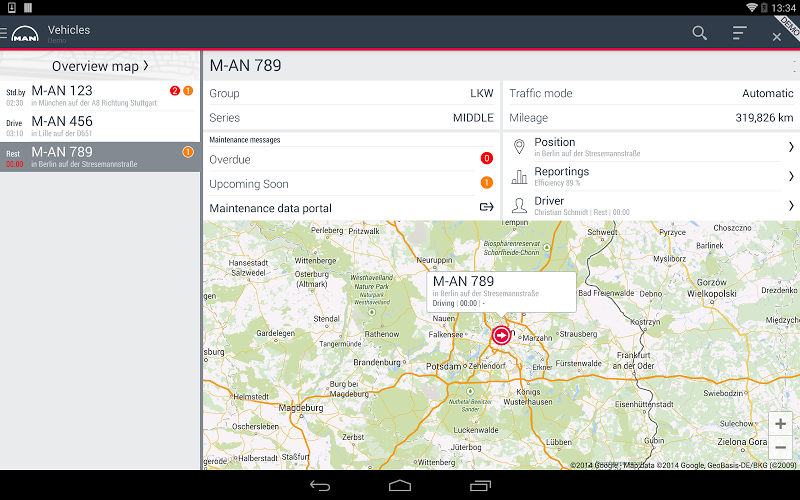Image resolution: width=800 pixels, height=500 pixels.
Task: Click the Group LKW row
Action: click(351, 93)
